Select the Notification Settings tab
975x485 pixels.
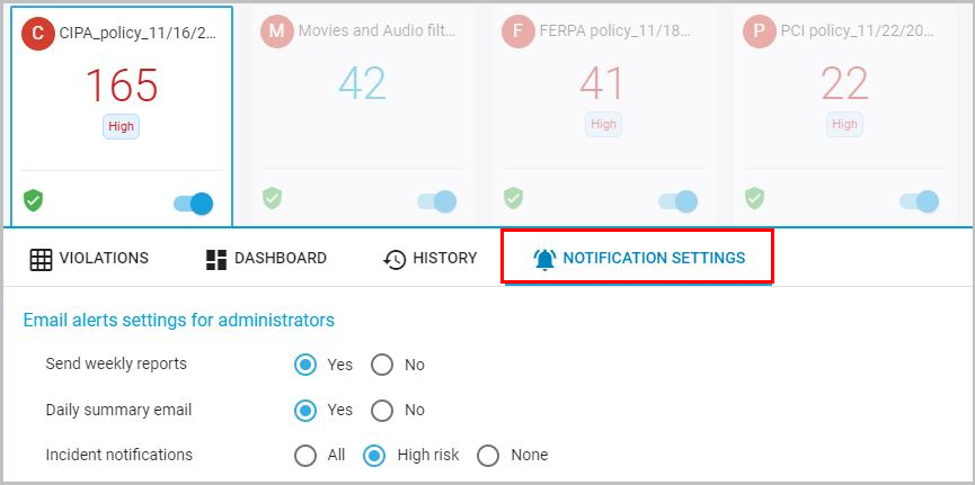(639, 258)
